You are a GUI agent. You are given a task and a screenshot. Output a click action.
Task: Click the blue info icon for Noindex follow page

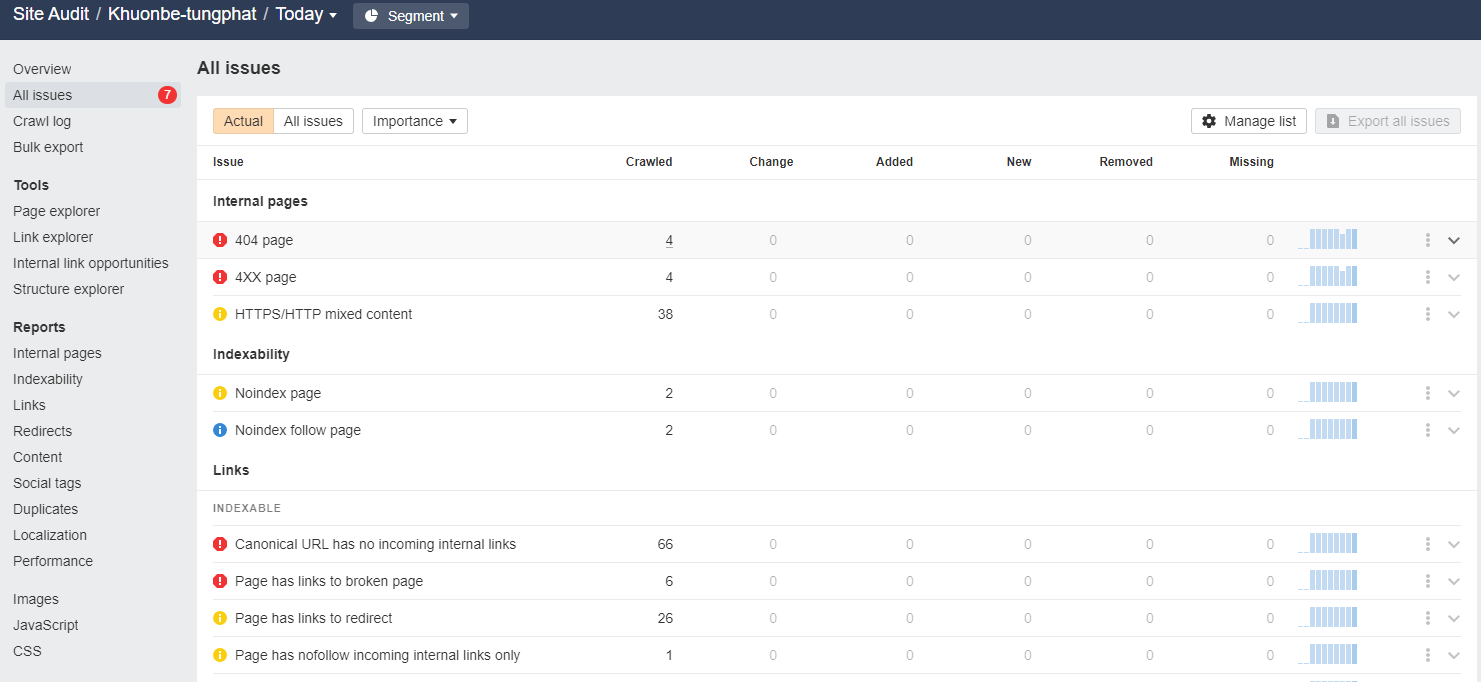(220, 430)
